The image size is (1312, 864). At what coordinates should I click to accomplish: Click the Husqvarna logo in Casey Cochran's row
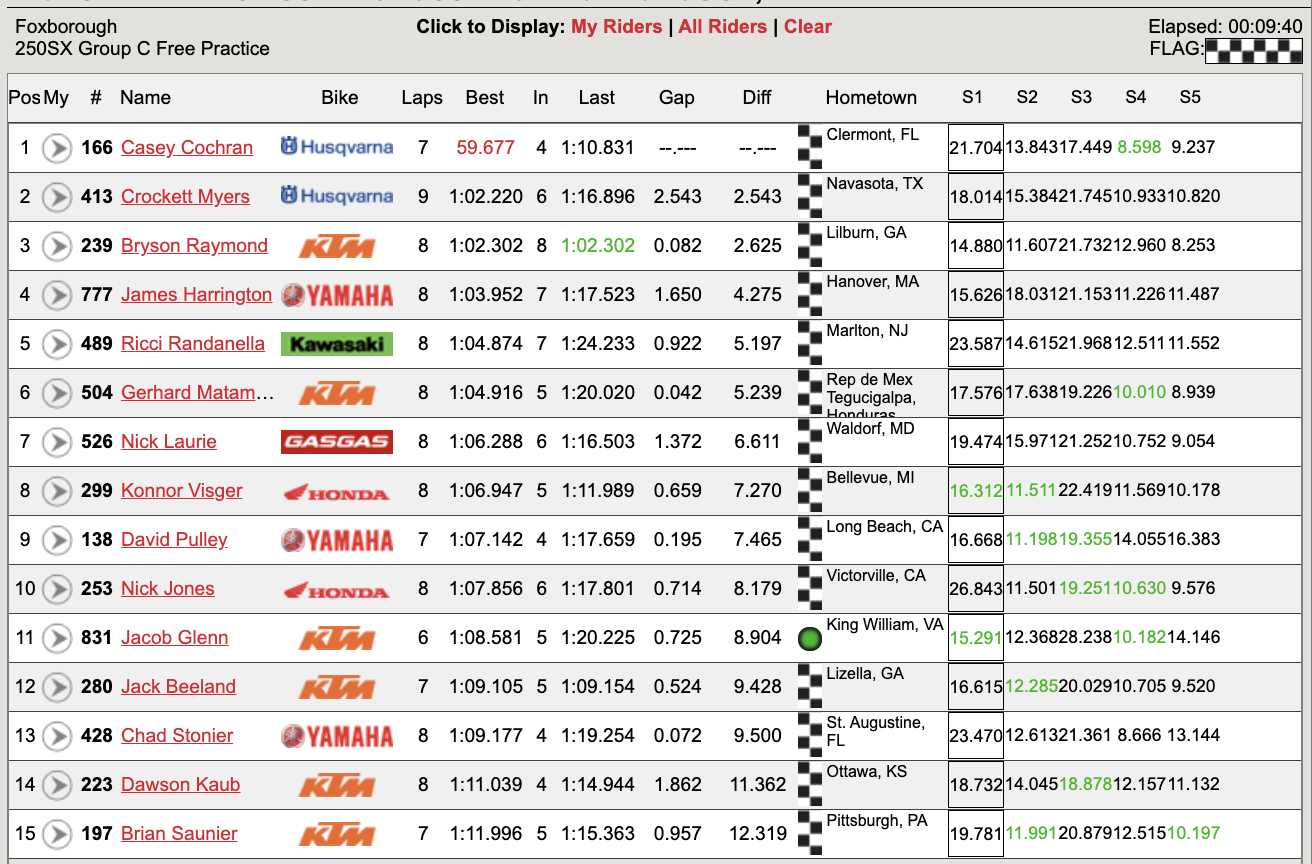click(337, 148)
